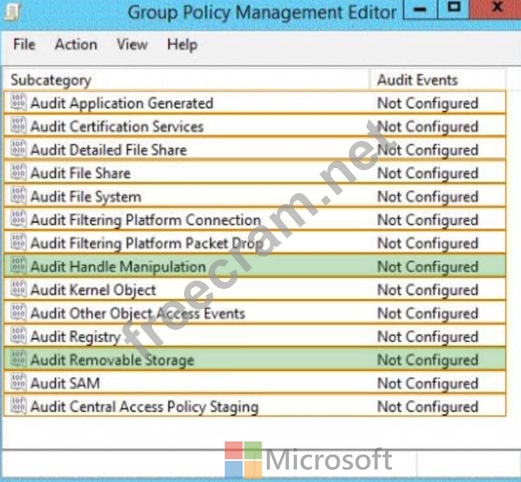Click Not Configured value for Audit Other Object Access Events
Screen dimensions: 521x482
coord(428,313)
